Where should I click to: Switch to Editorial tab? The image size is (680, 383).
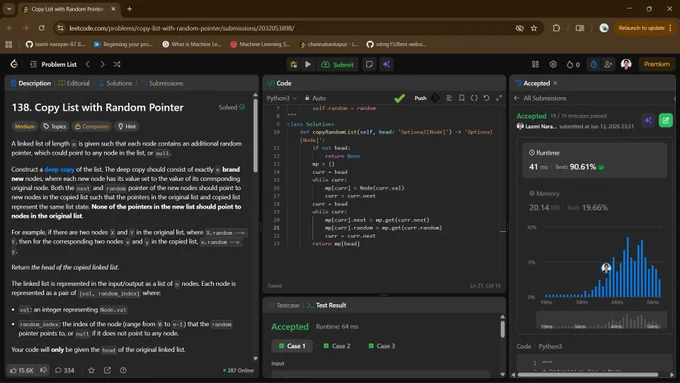(74, 83)
